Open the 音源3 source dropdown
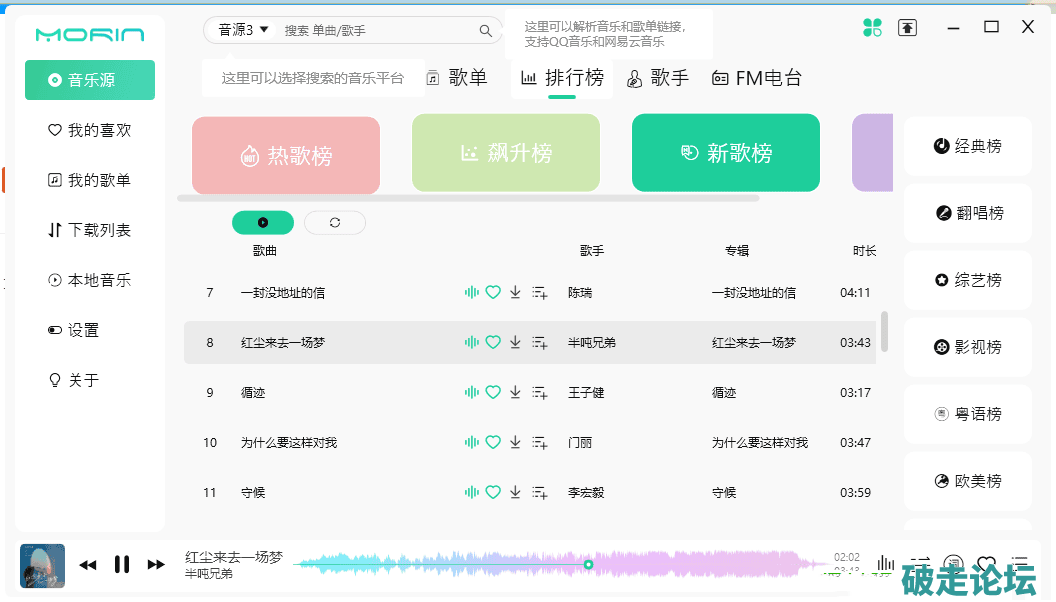Screen dimensions: 1056x602 click(x=244, y=31)
